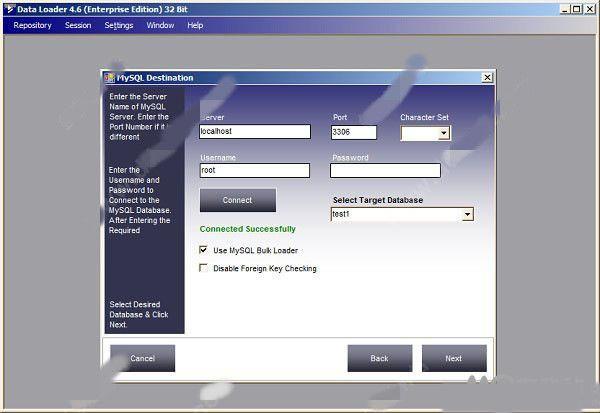Image resolution: width=600 pixels, height=413 pixels.
Task: Enable Disable Foreign Key Checking option
Action: point(204,268)
